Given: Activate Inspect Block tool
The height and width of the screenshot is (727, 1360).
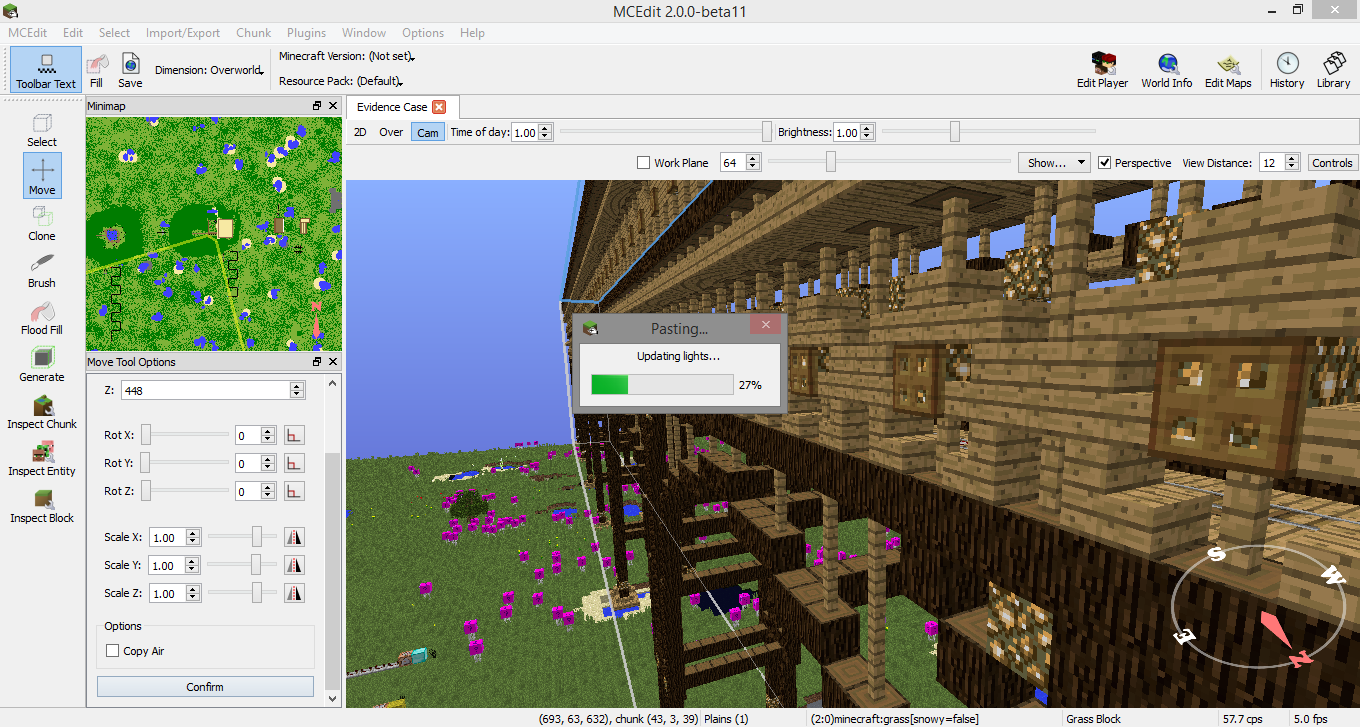Looking at the screenshot, I should click(x=42, y=505).
